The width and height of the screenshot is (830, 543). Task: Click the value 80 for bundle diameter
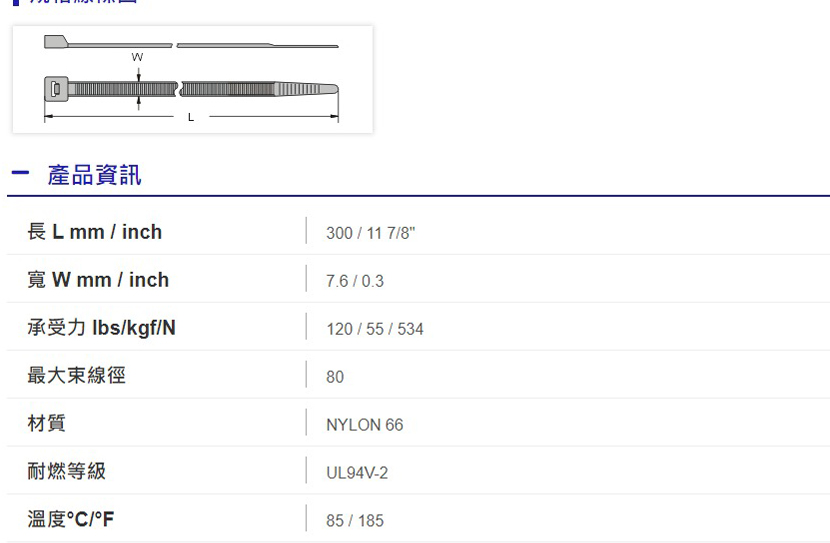tap(335, 377)
